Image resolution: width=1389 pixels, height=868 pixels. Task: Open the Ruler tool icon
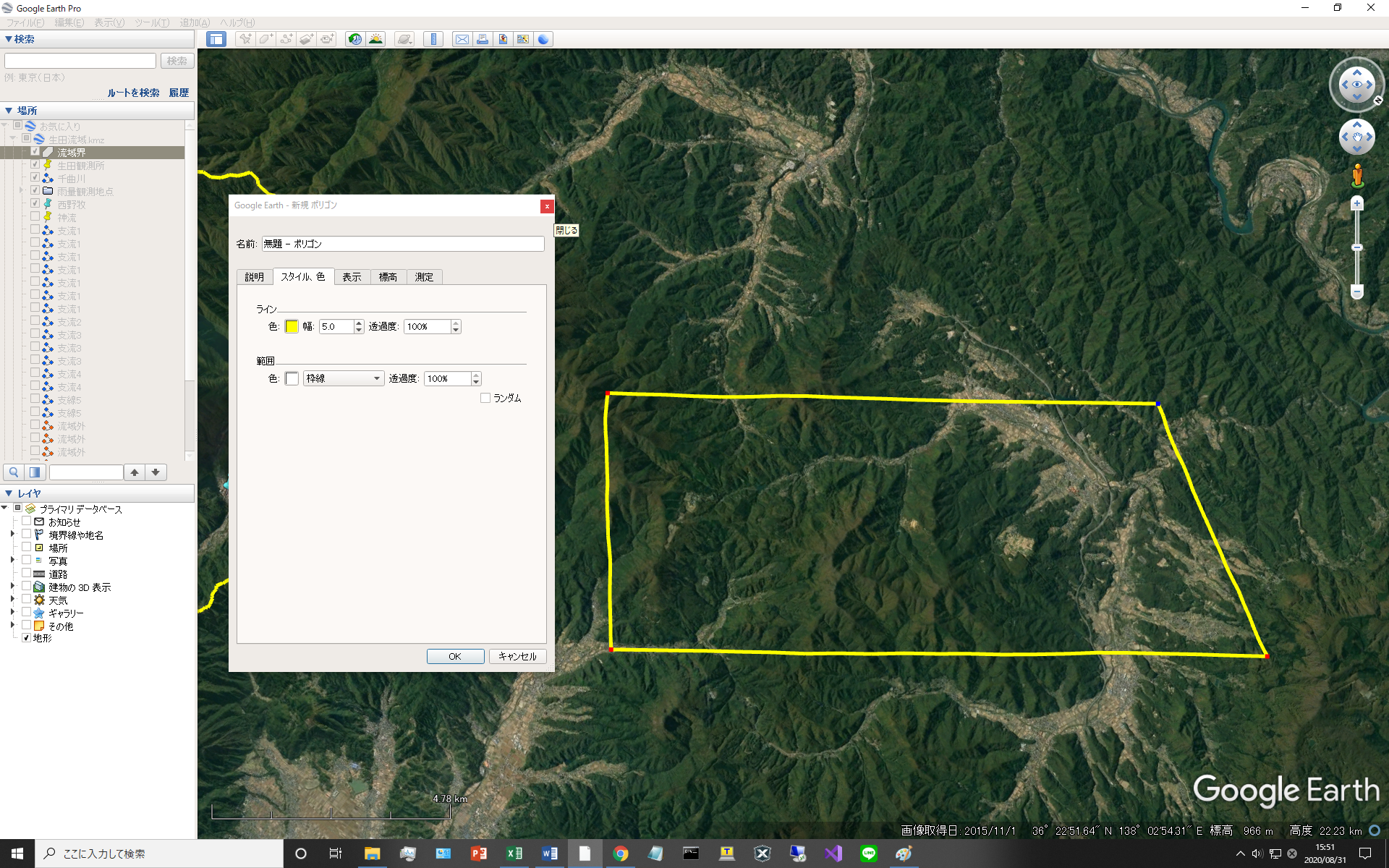click(x=433, y=39)
